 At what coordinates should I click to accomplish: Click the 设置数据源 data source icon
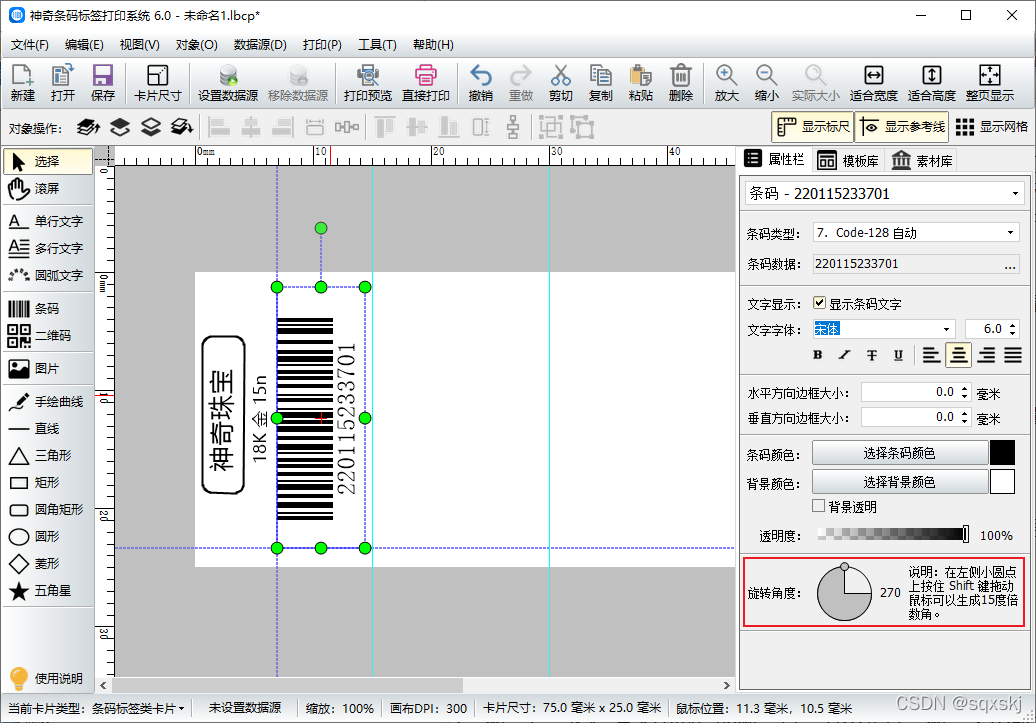(x=228, y=83)
